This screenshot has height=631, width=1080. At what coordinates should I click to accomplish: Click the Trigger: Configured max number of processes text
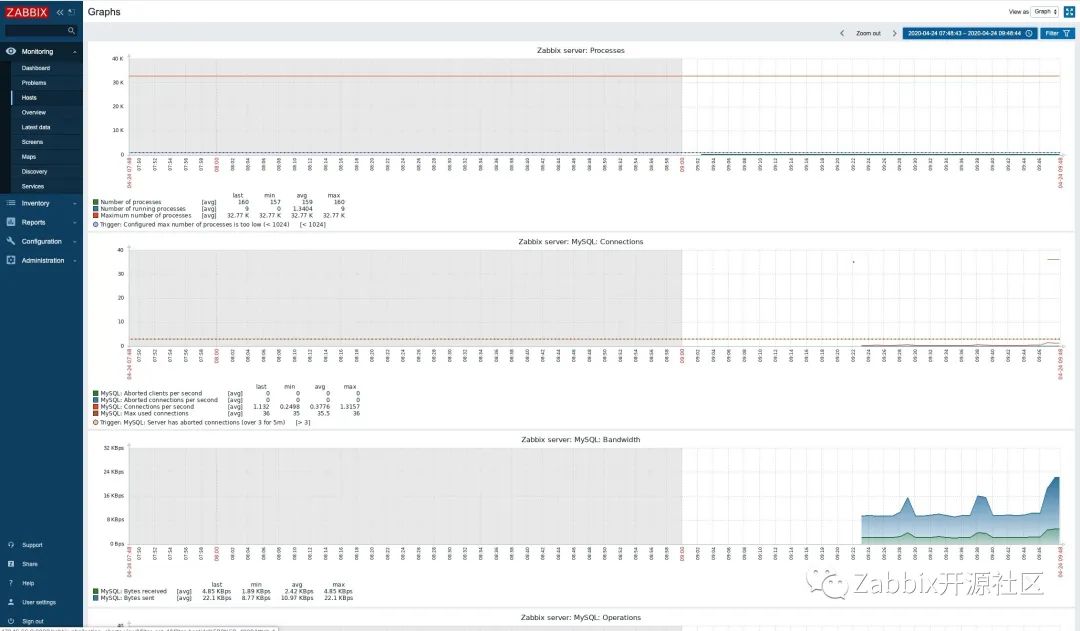pos(194,225)
